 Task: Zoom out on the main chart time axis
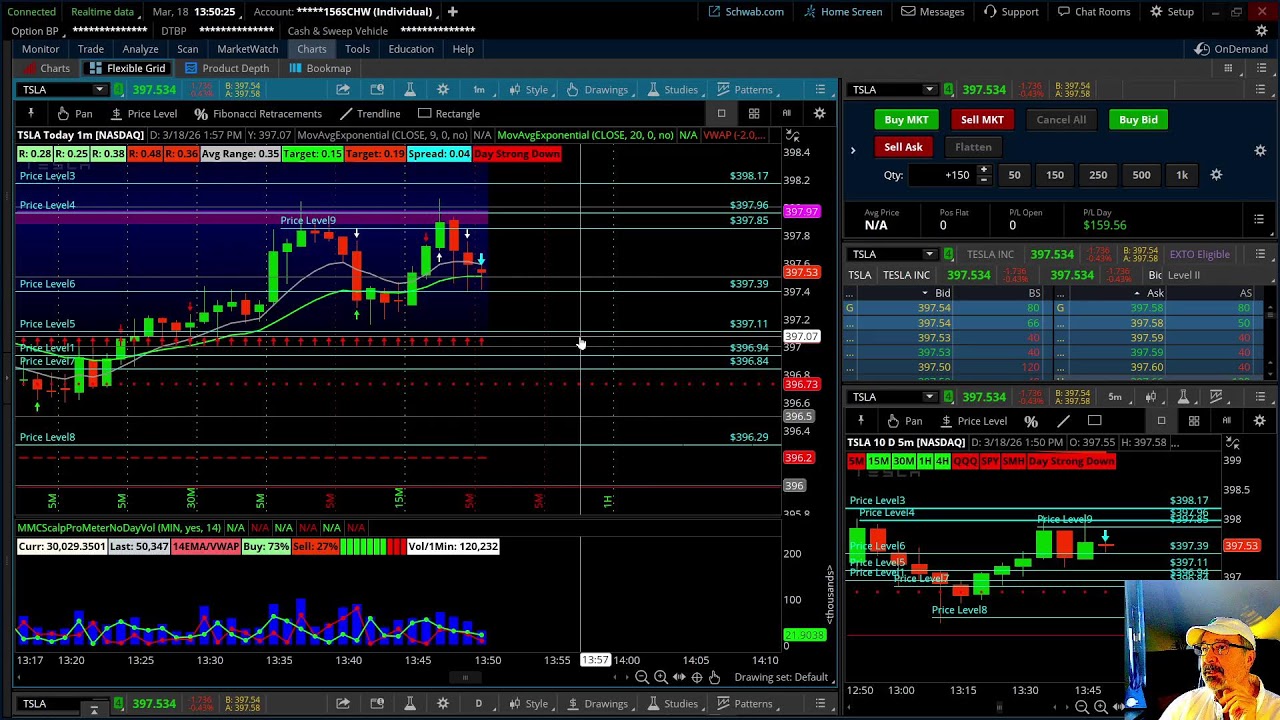(x=642, y=677)
